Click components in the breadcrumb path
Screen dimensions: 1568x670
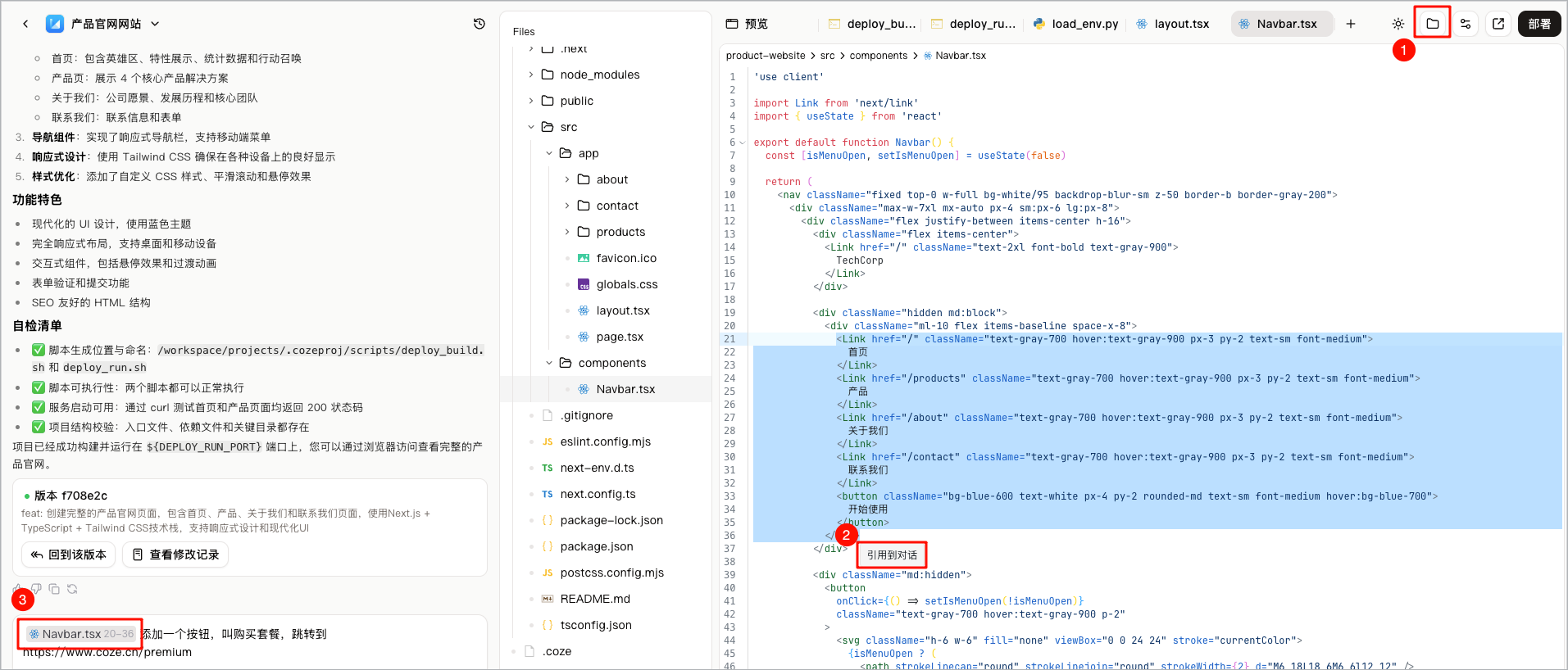[x=878, y=56]
